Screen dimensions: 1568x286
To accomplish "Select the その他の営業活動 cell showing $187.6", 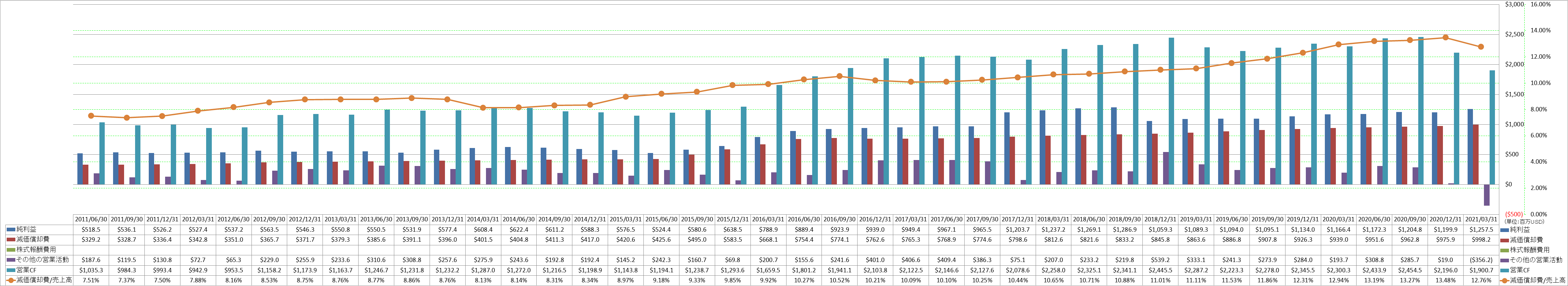I will [91, 260].
